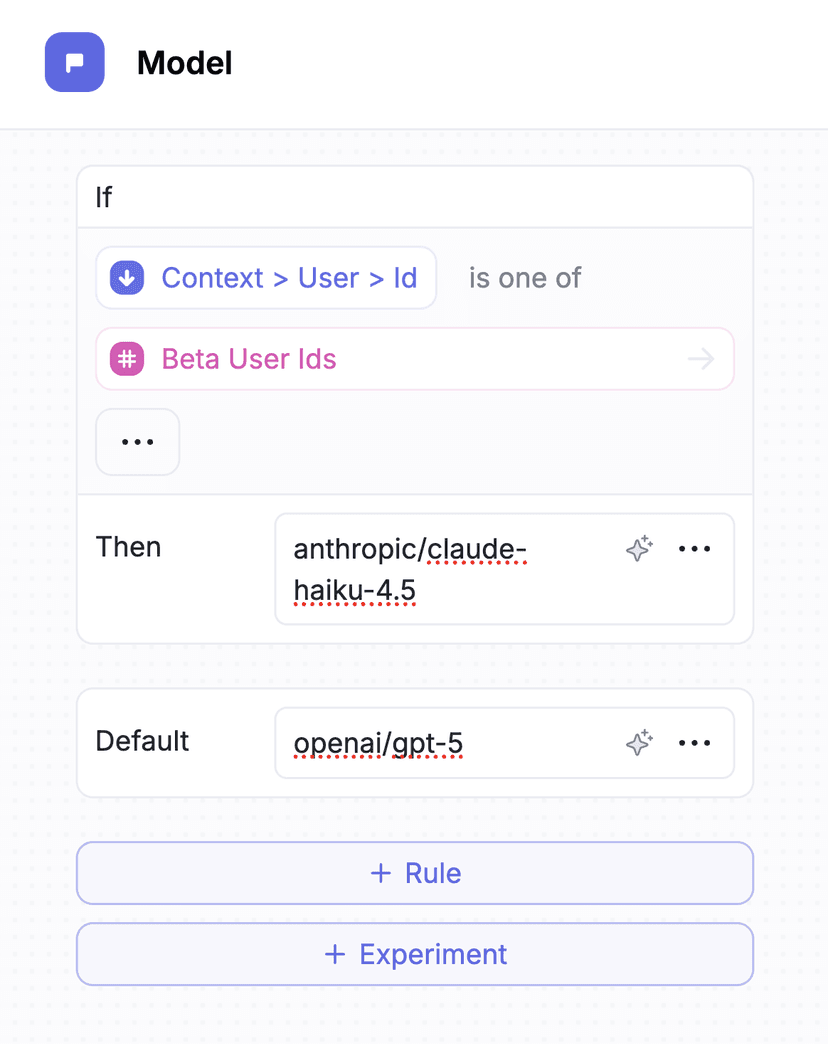Add a new Experiment
The height and width of the screenshot is (1044, 828).
[415, 954]
